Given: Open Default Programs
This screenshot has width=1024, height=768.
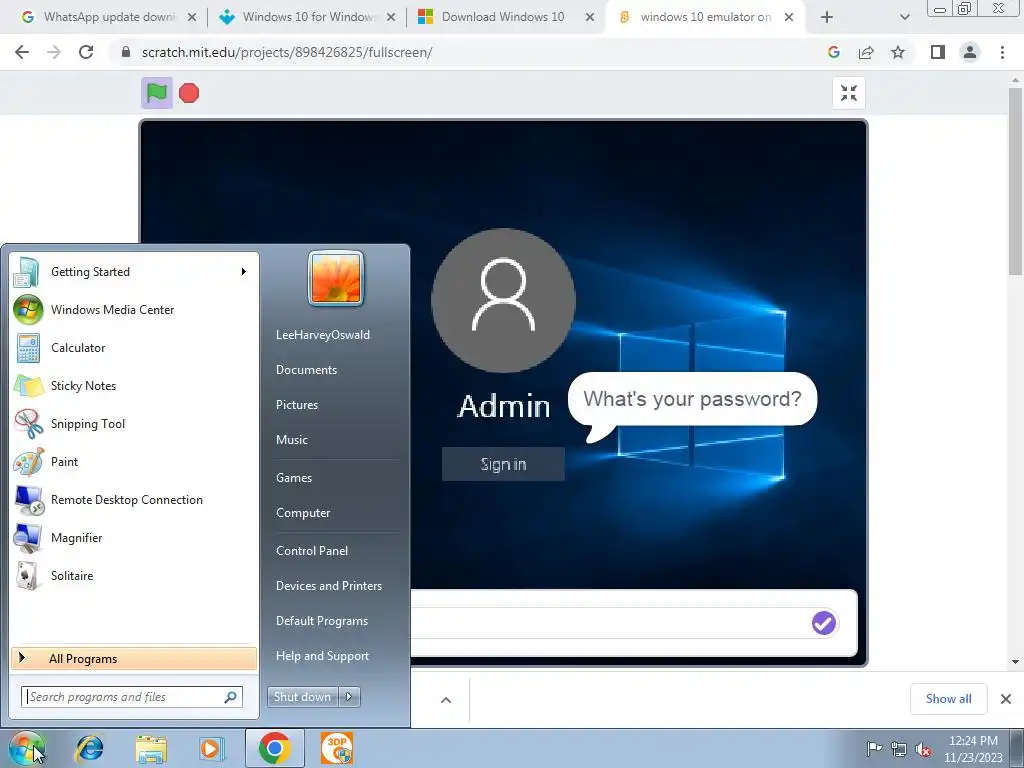Looking at the screenshot, I should (321, 621).
